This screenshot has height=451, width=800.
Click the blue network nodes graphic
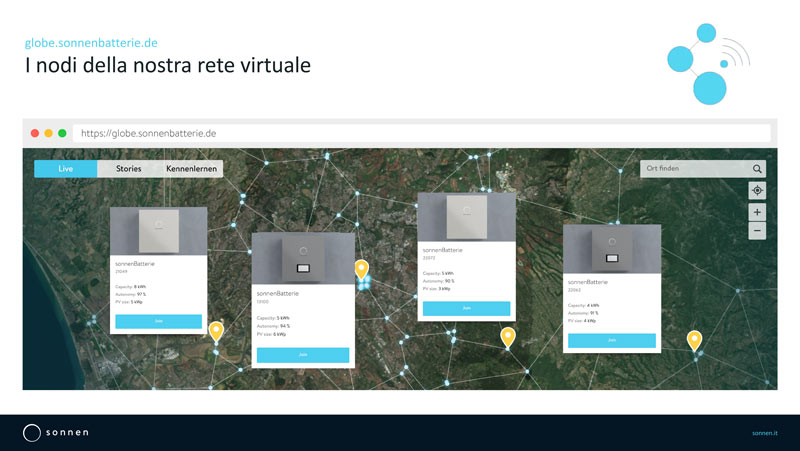[x=708, y=64]
